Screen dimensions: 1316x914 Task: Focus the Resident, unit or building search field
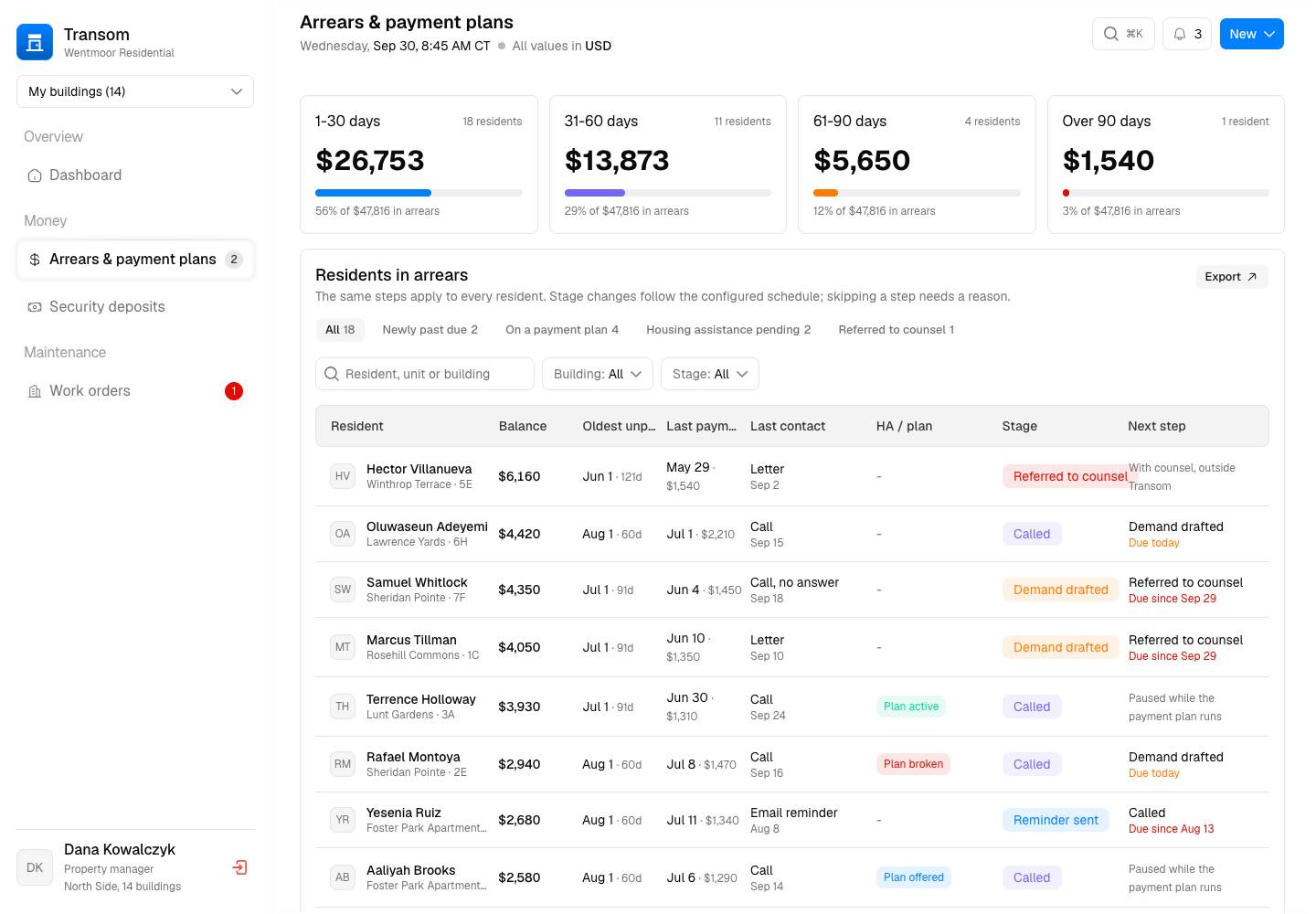(x=425, y=374)
